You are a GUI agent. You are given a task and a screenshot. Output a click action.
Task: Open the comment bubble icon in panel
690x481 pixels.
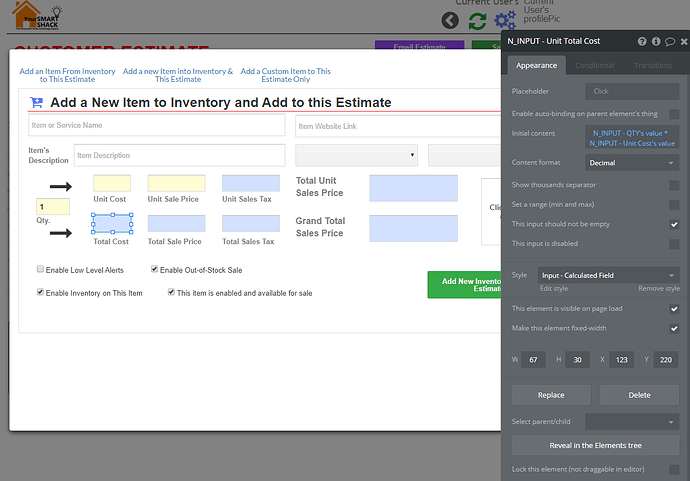point(670,41)
